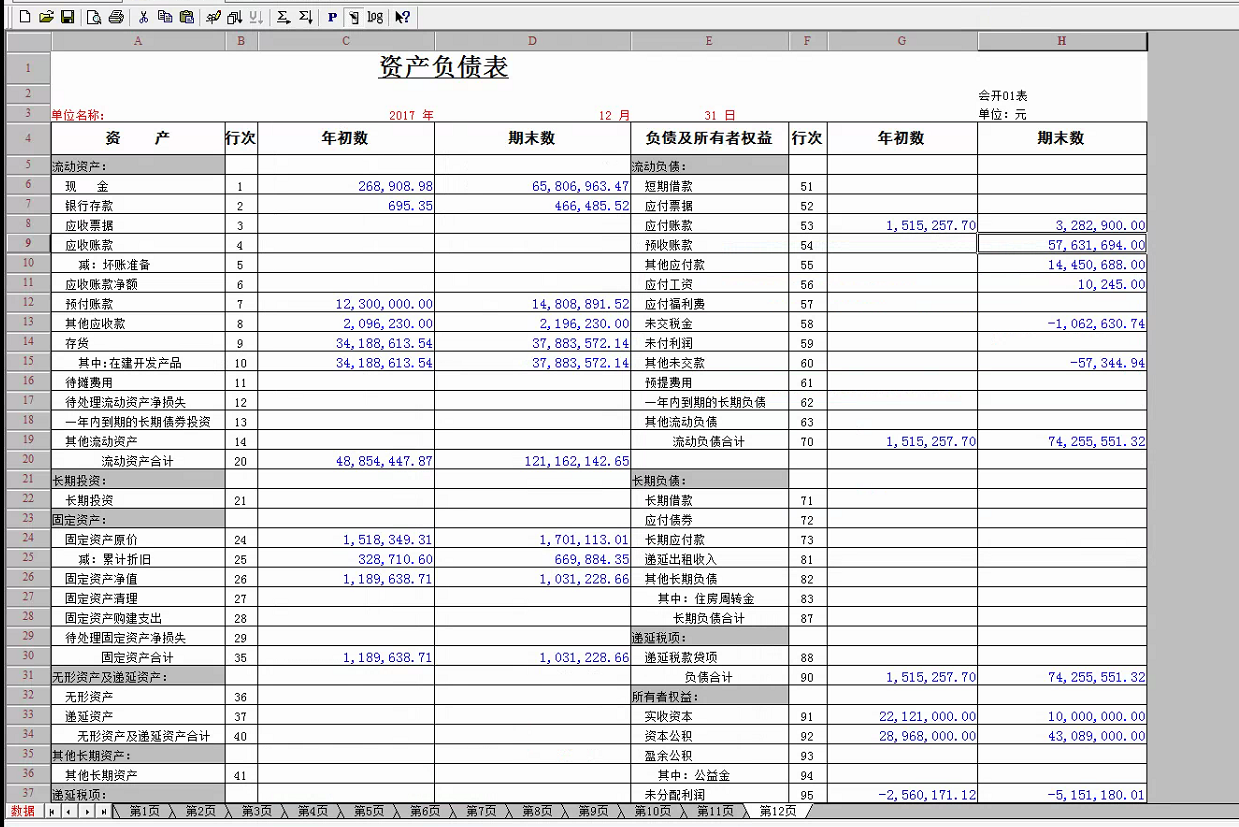Select cell with value 268,908.98

(346, 186)
